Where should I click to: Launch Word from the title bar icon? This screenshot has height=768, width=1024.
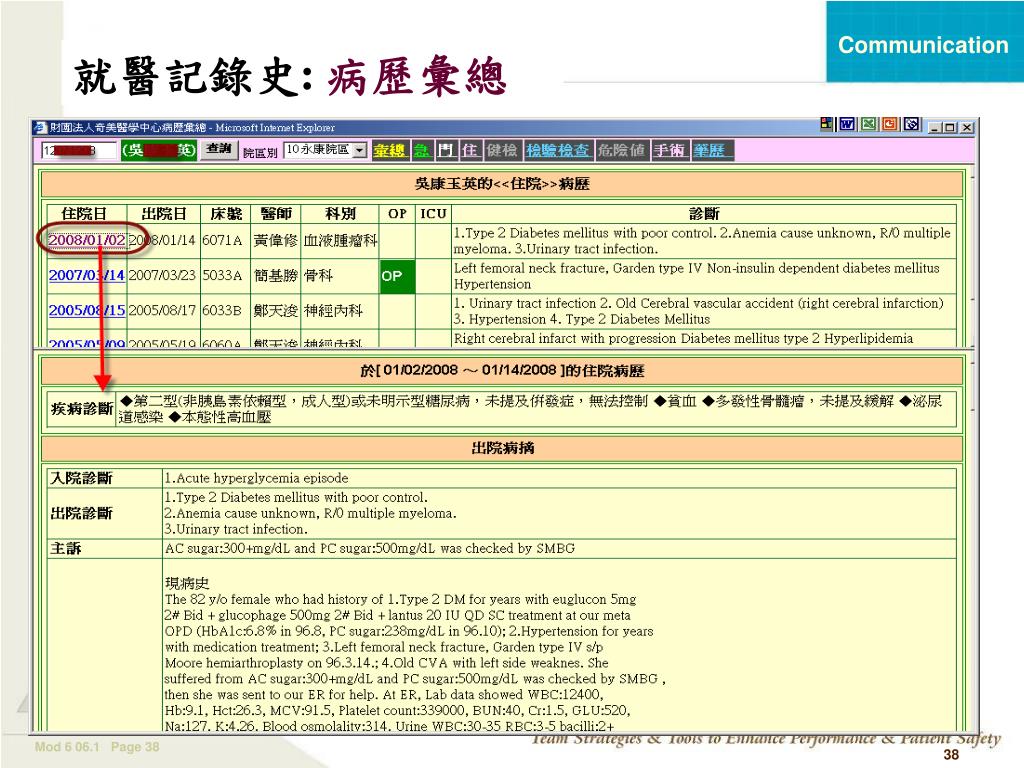(848, 124)
